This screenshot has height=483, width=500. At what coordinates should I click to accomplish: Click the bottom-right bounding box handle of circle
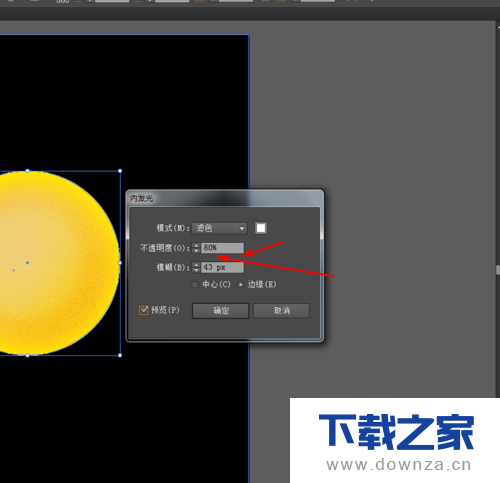pyautogui.click(x=120, y=355)
